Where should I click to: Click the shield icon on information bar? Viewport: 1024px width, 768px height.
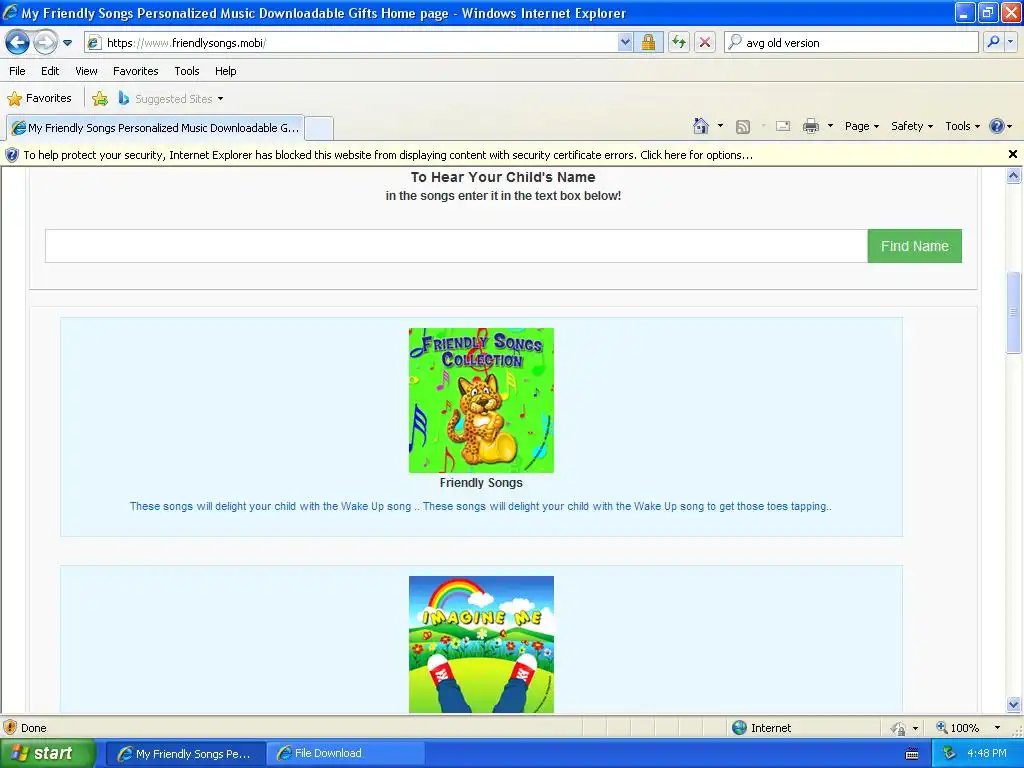coord(12,155)
